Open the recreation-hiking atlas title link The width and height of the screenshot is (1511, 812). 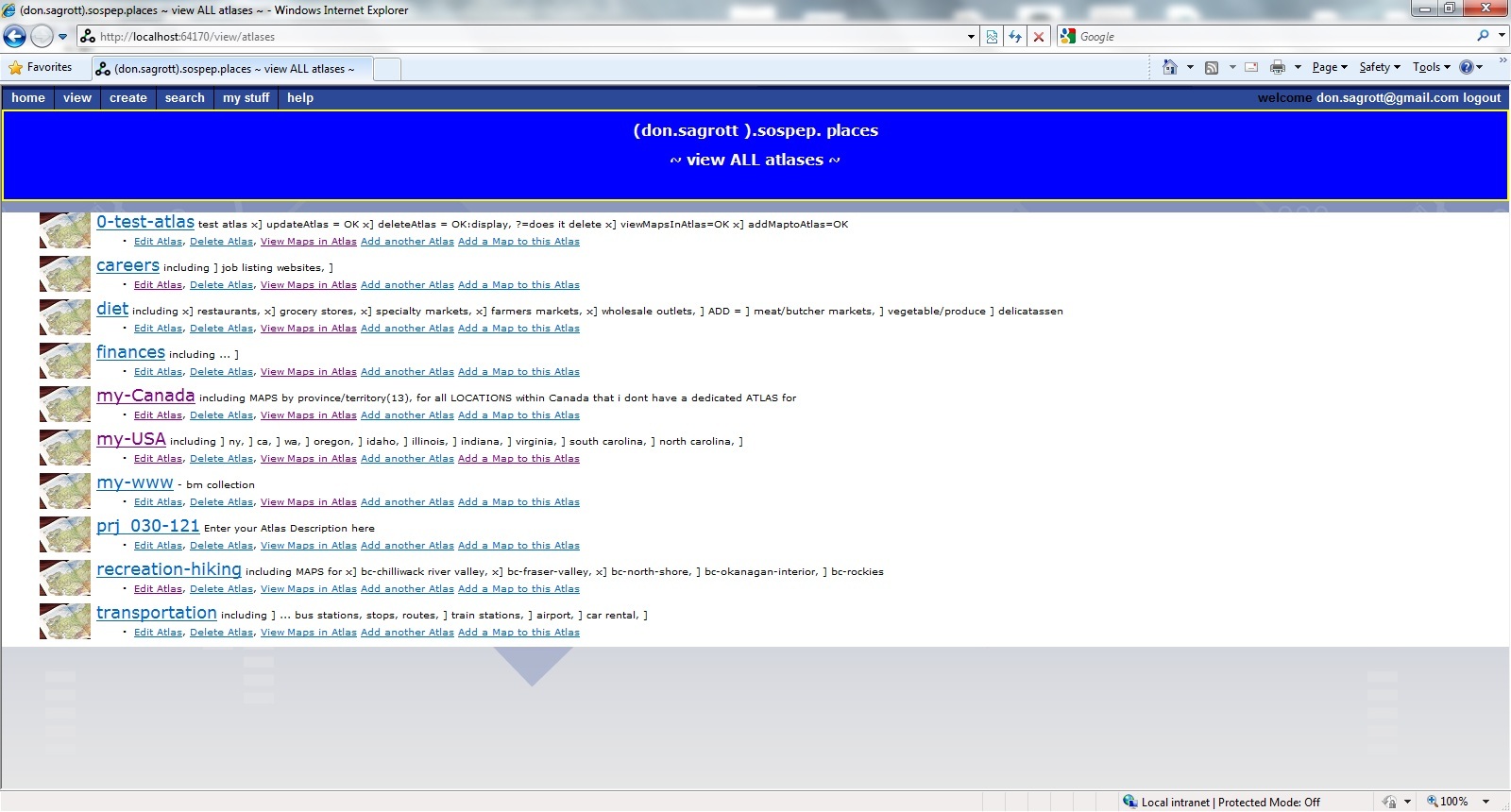[169, 569]
